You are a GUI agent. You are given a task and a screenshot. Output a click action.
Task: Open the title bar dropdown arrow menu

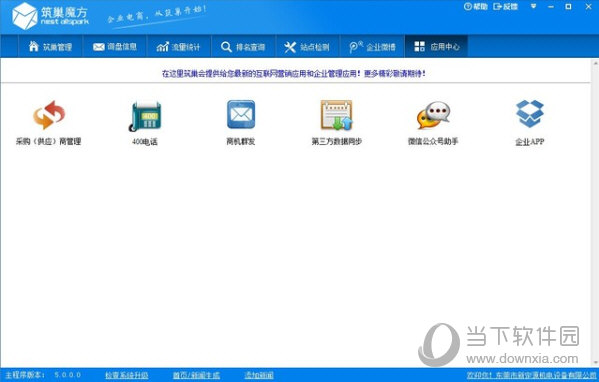tap(533, 6)
